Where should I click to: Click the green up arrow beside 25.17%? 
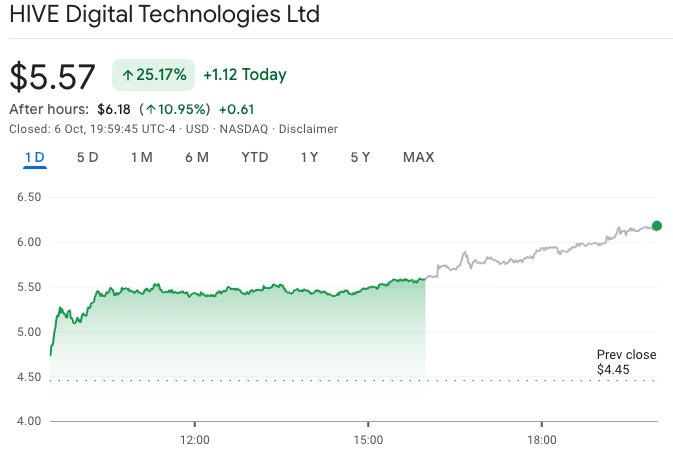128,75
